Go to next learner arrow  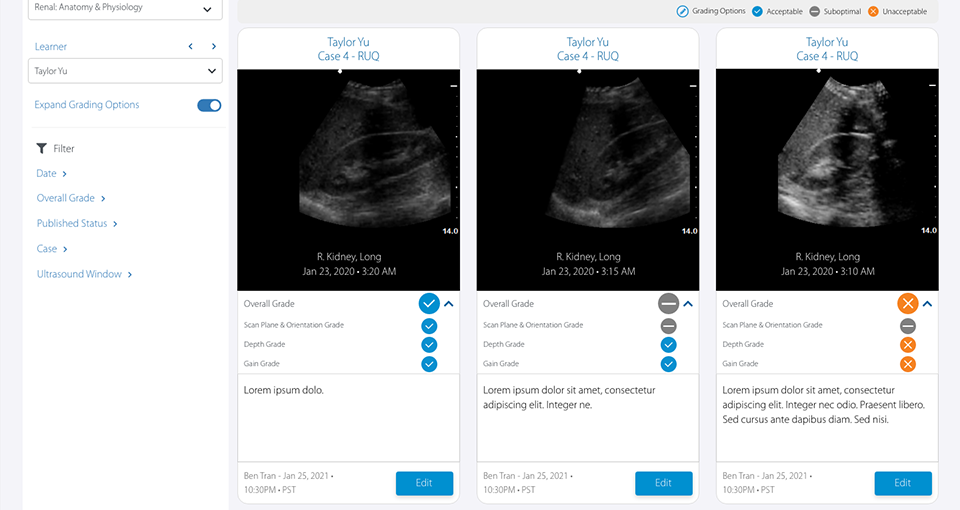pyautogui.click(x=214, y=47)
